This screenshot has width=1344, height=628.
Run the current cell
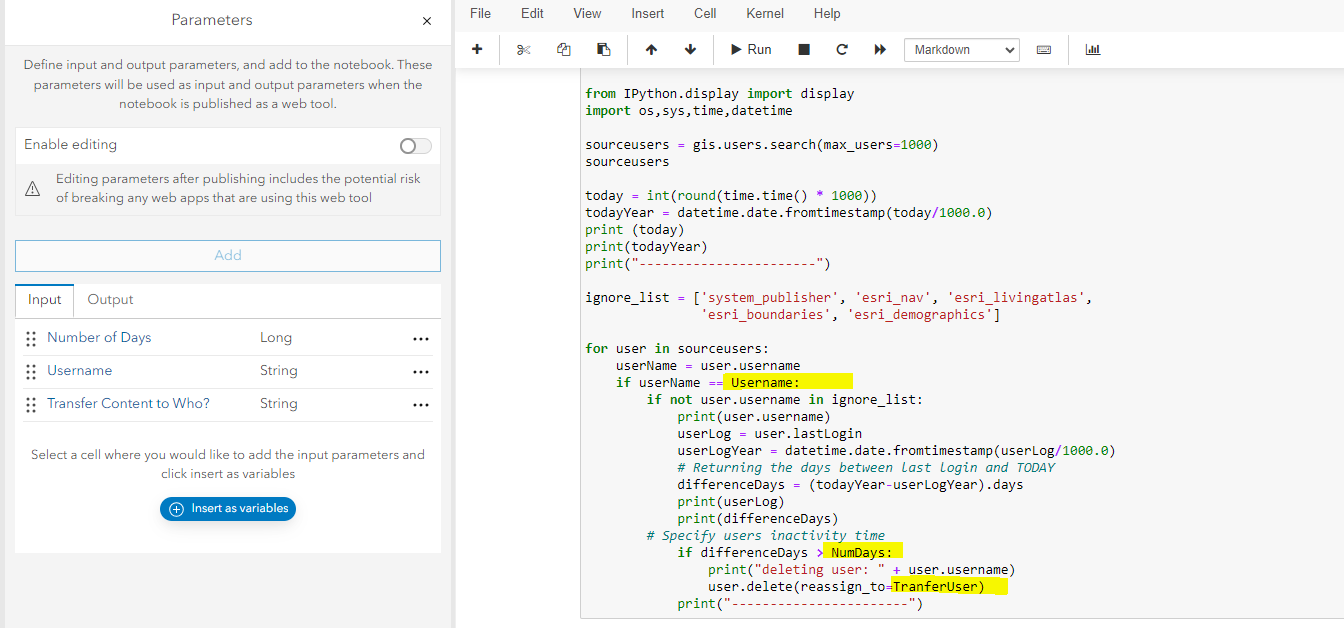[x=751, y=49]
